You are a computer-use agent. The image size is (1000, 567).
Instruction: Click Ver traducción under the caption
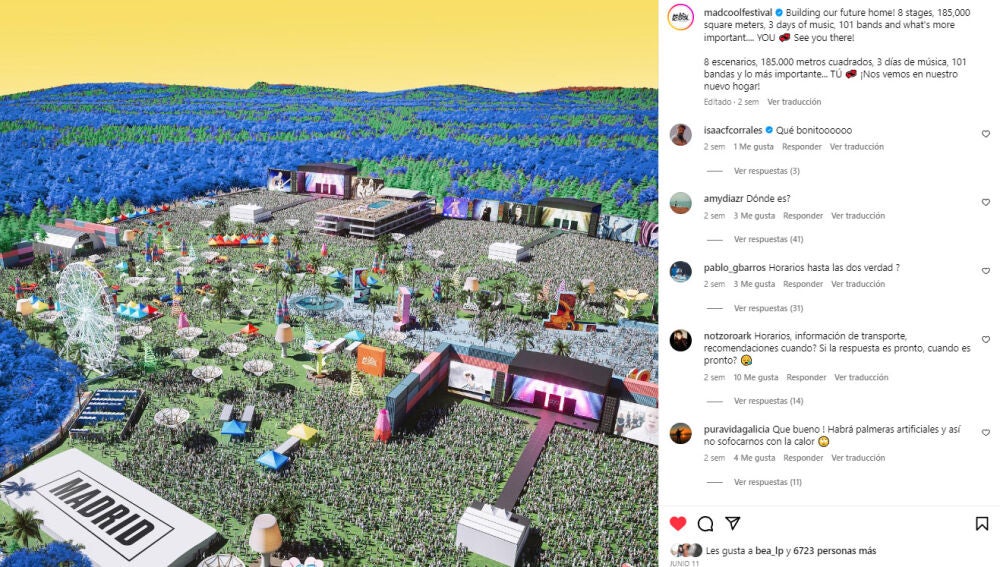(794, 101)
